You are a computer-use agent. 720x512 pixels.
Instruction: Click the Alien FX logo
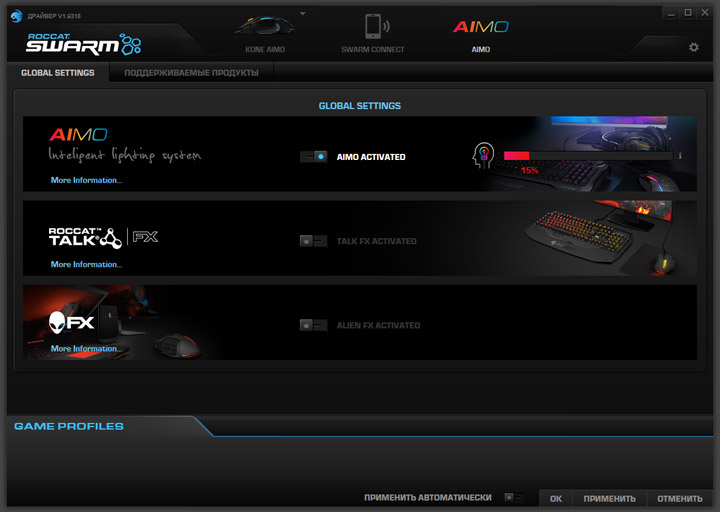71,322
